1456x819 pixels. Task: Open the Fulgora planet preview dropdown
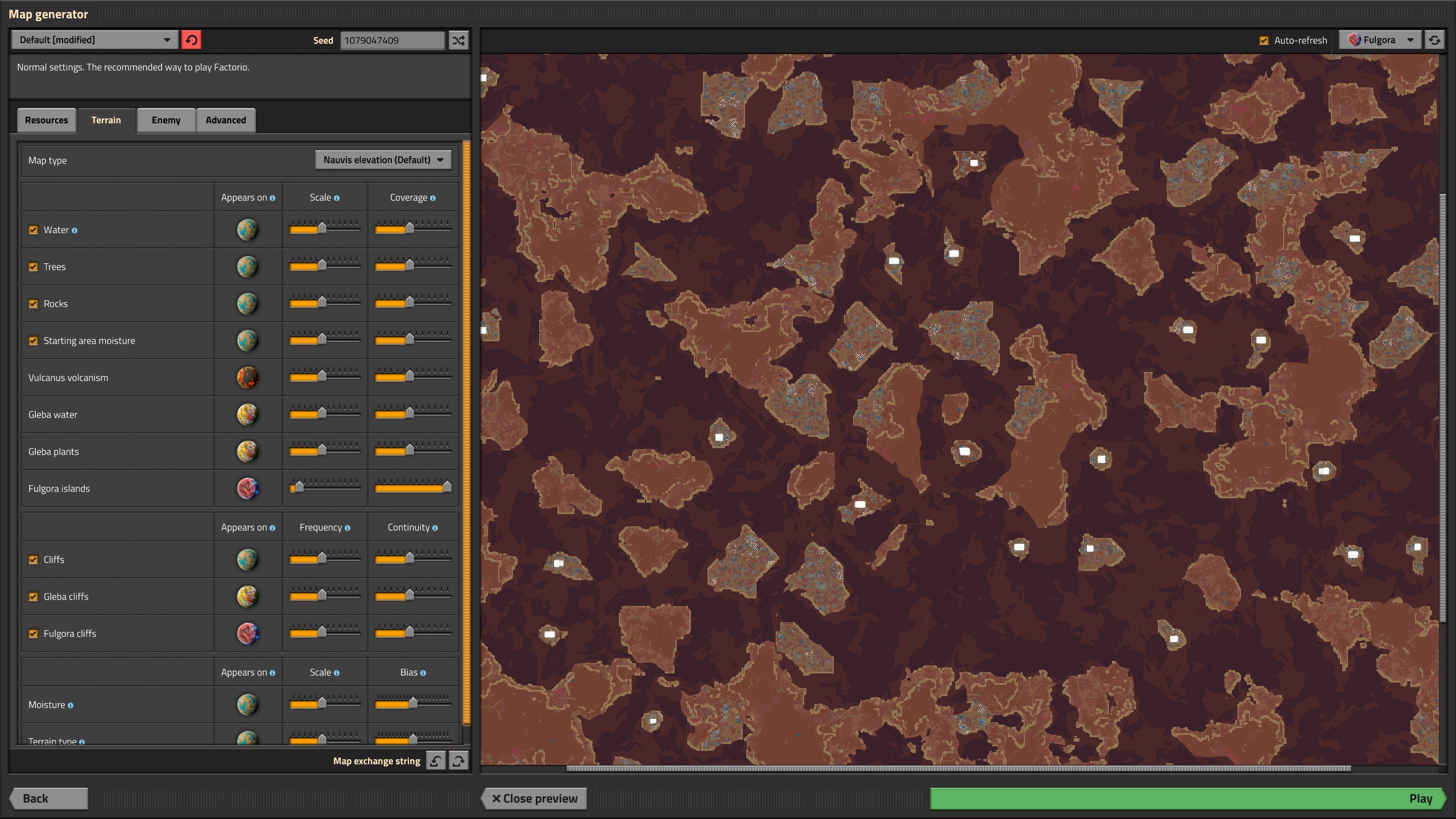point(1380,40)
